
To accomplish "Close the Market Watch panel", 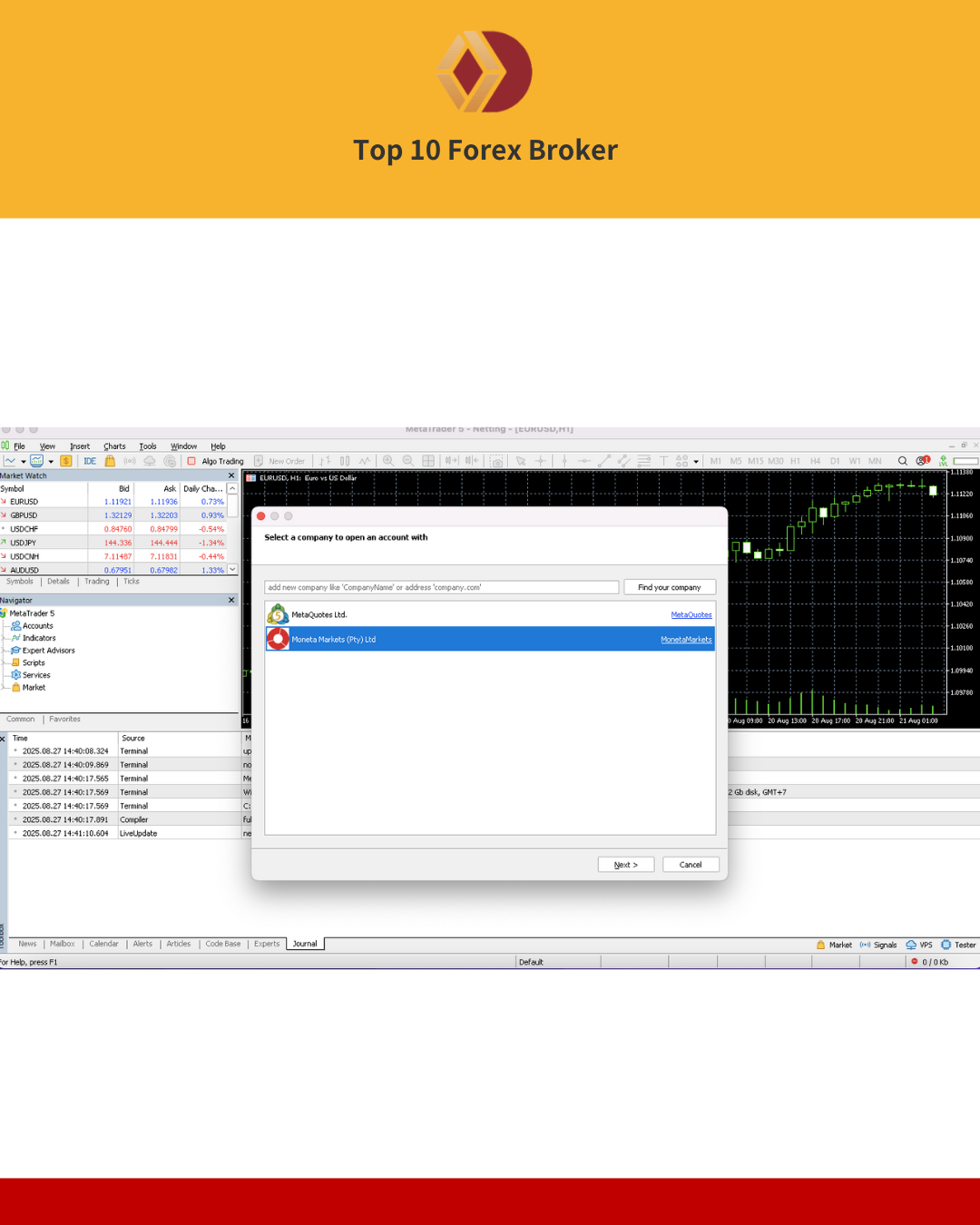I will (x=231, y=475).
